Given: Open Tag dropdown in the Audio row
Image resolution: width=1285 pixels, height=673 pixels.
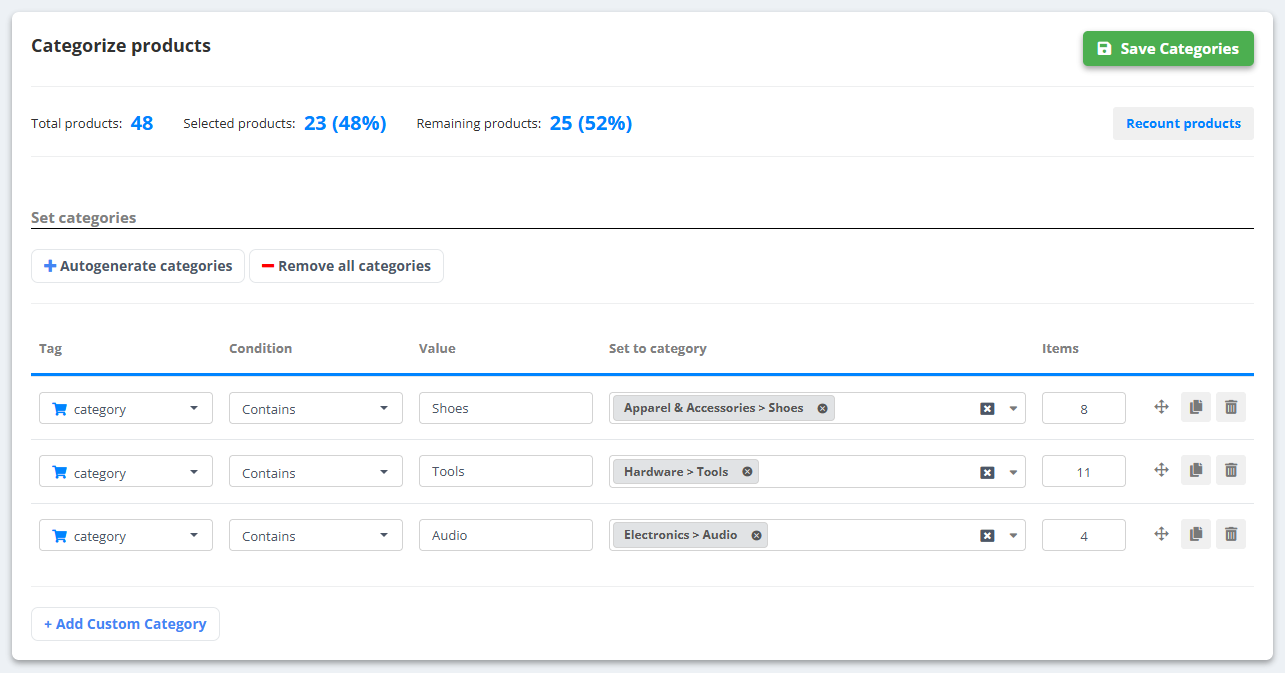Looking at the screenshot, I should coord(126,535).
